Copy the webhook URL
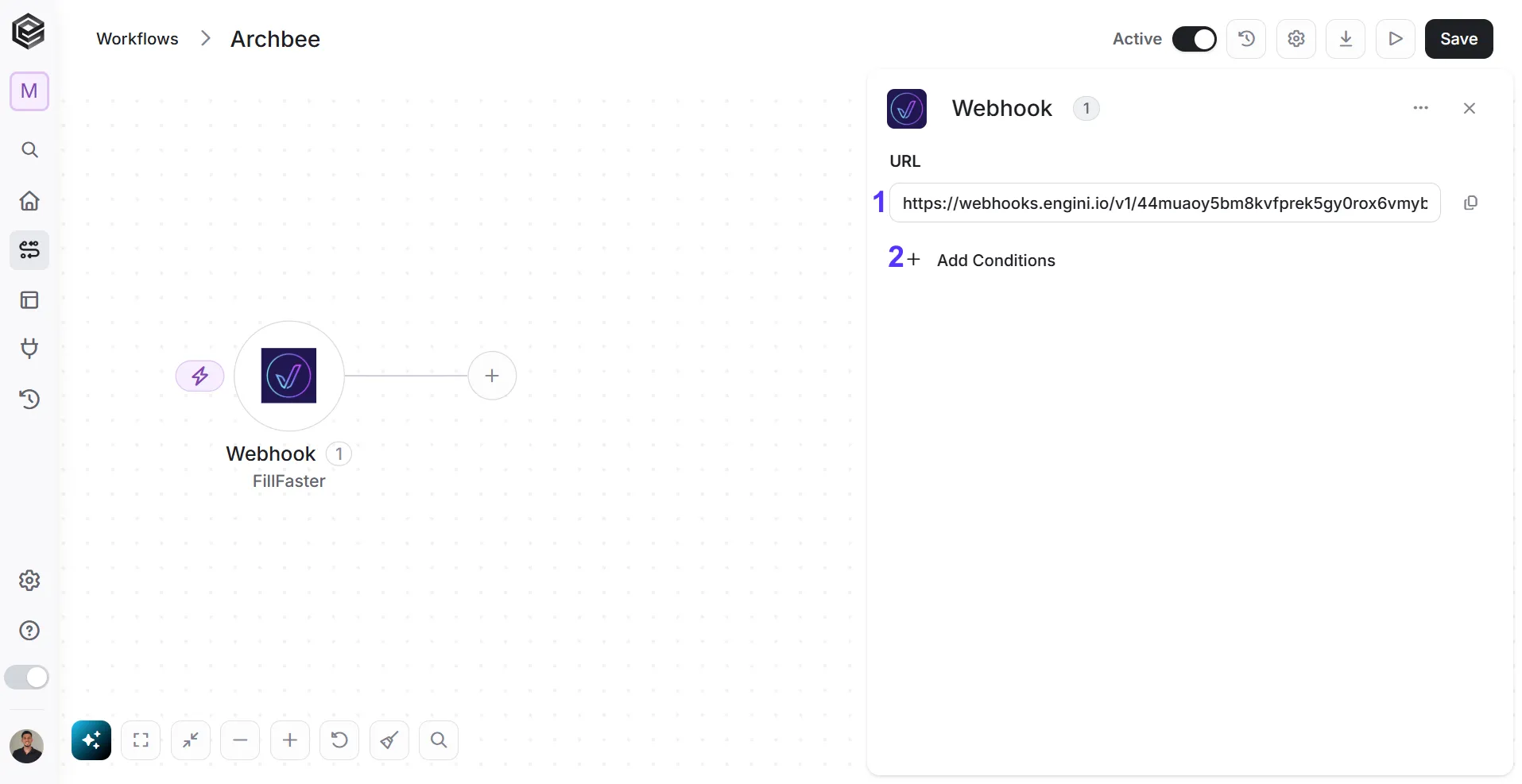The height and width of the screenshot is (784, 1522). 1471,203
